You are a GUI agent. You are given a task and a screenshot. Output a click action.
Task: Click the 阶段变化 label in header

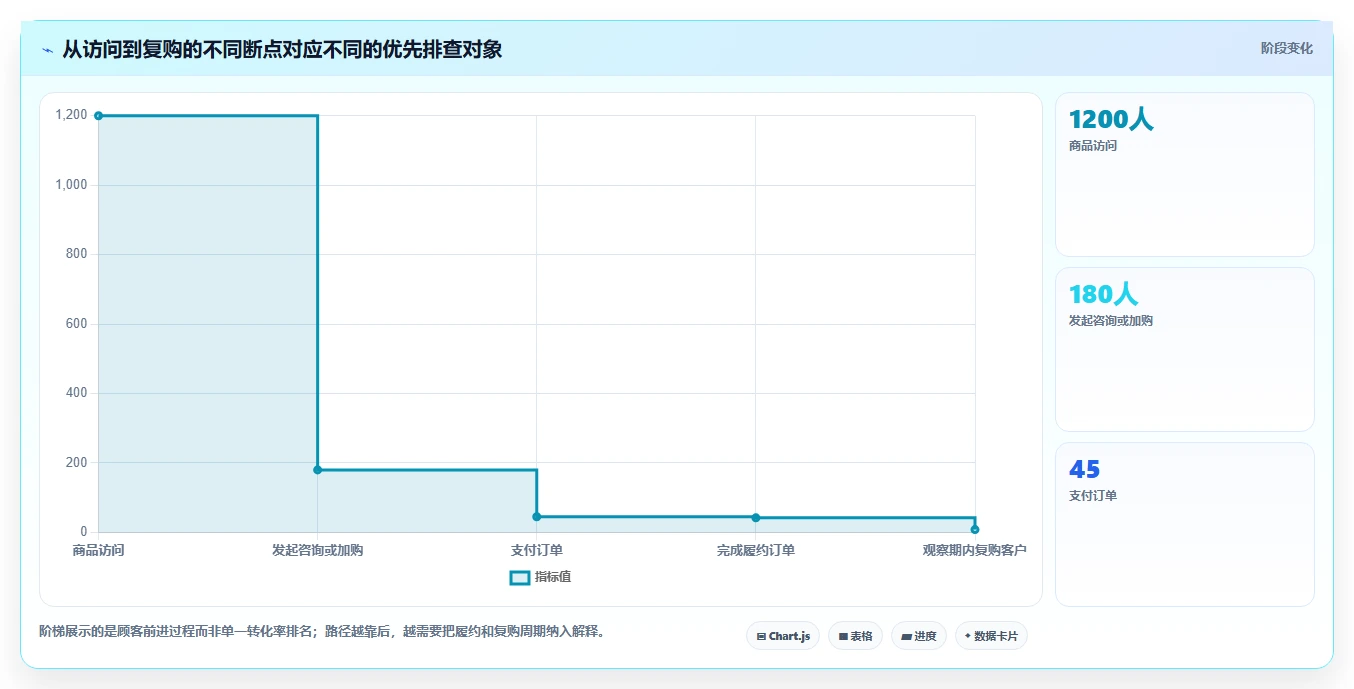pos(1286,48)
